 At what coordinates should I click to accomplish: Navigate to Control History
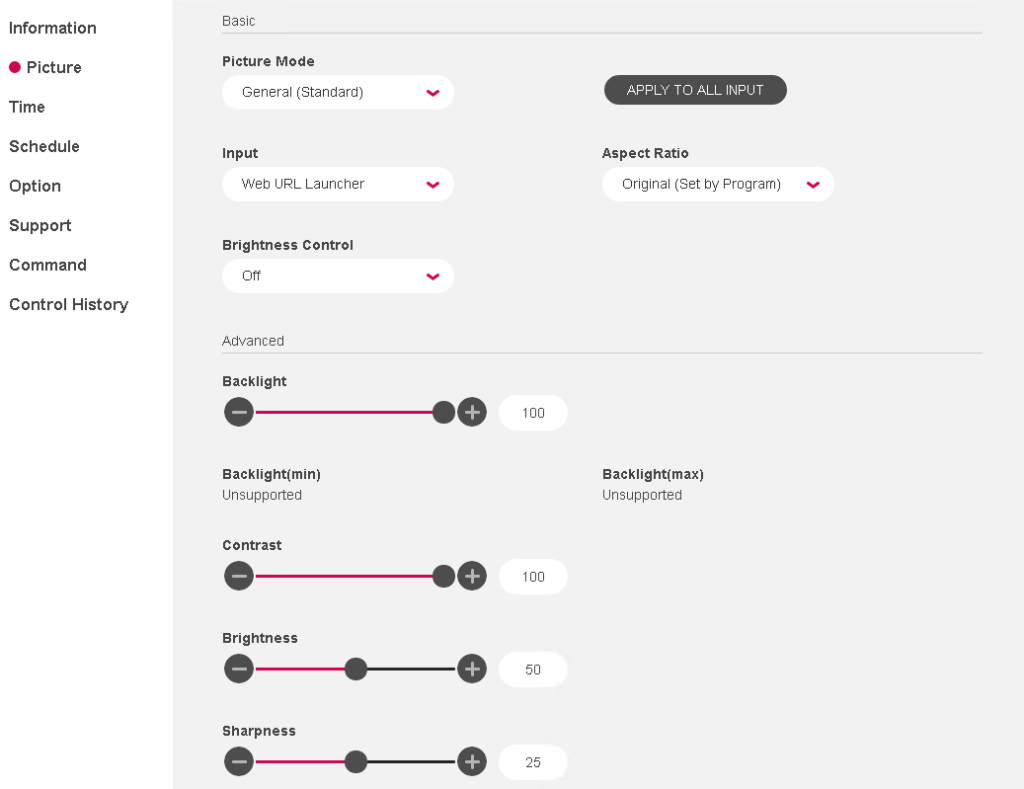(x=68, y=304)
